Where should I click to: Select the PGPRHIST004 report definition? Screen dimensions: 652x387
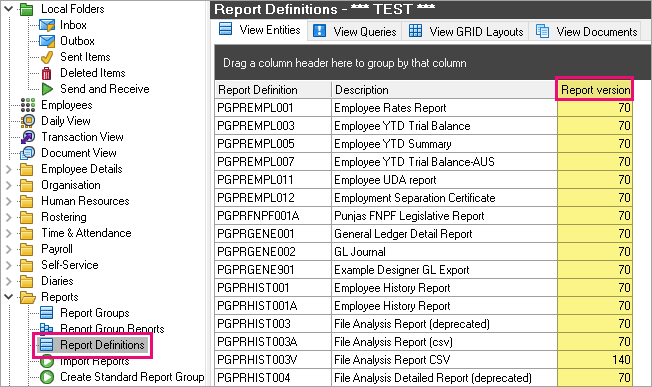click(x=273, y=378)
